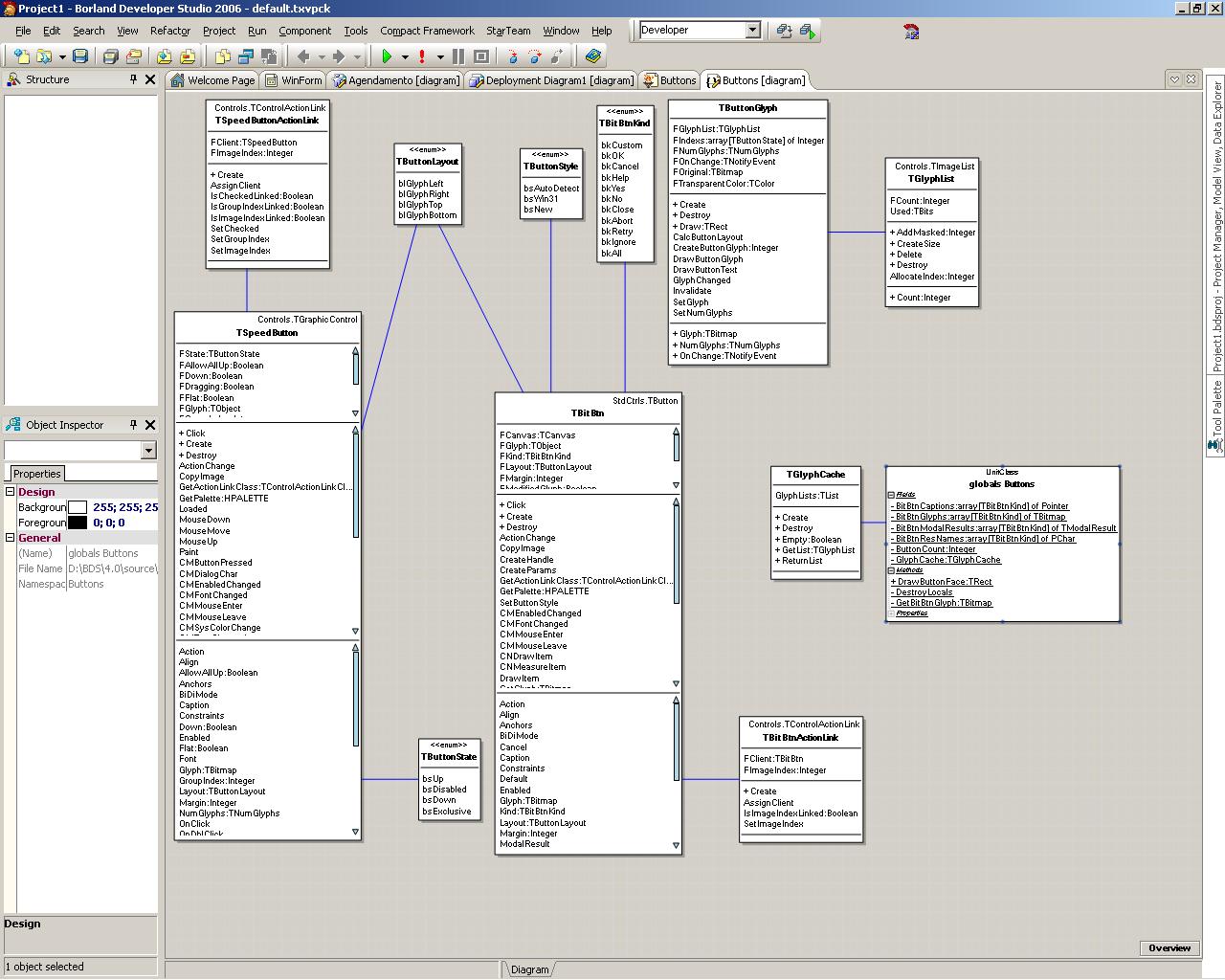The height and width of the screenshot is (980, 1225).
Task: Click the Overview button at bottom right
Action: point(1169,947)
